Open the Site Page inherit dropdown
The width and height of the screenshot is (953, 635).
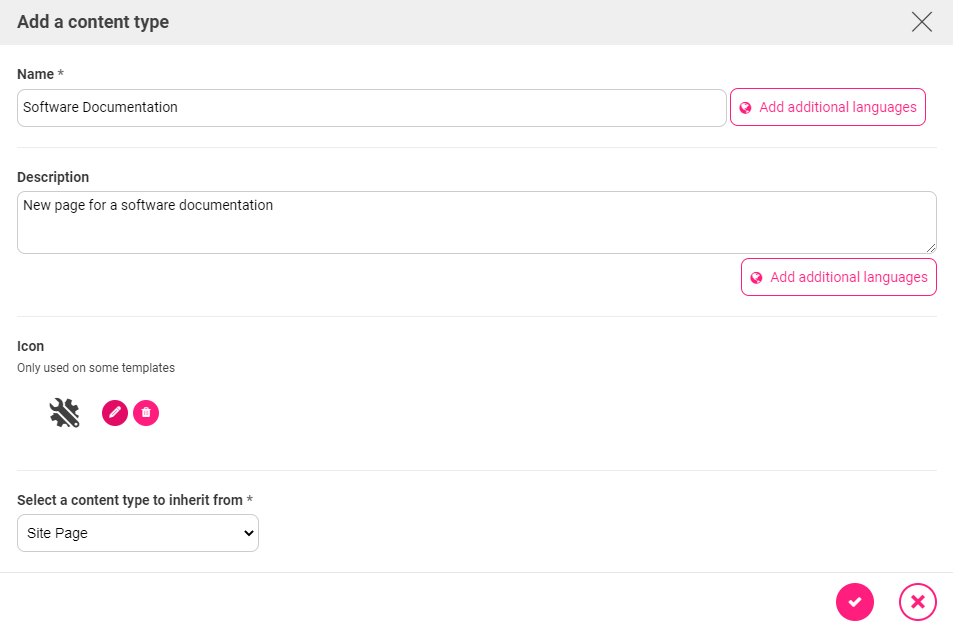[138, 533]
